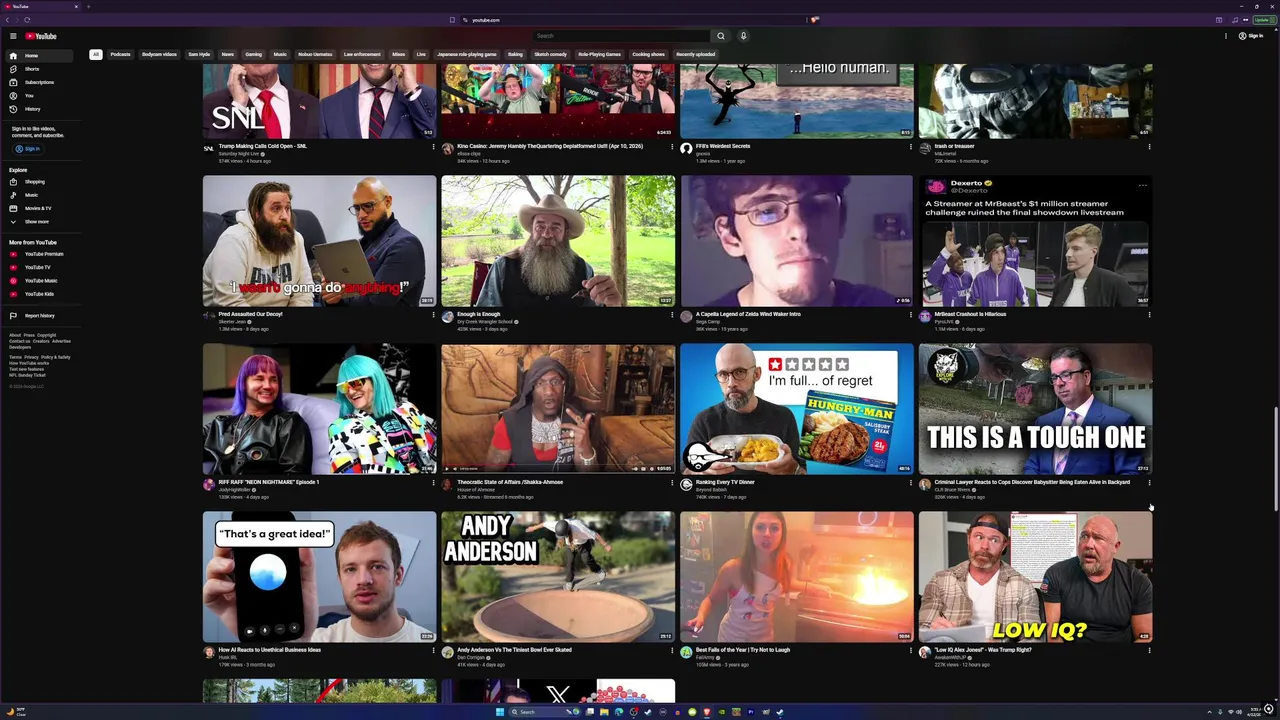Open Criminal Lawyer Reacts video title

[x=1032, y=482]
